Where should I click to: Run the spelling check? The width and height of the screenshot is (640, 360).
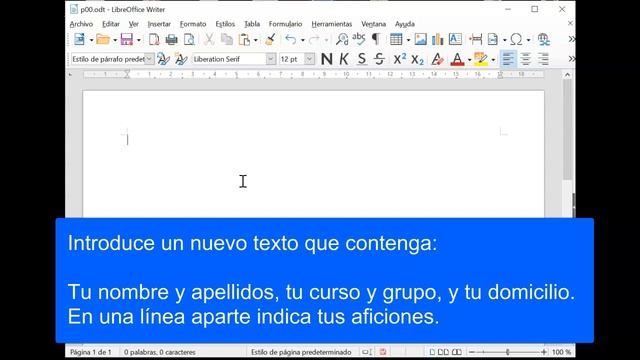(359, 40)
